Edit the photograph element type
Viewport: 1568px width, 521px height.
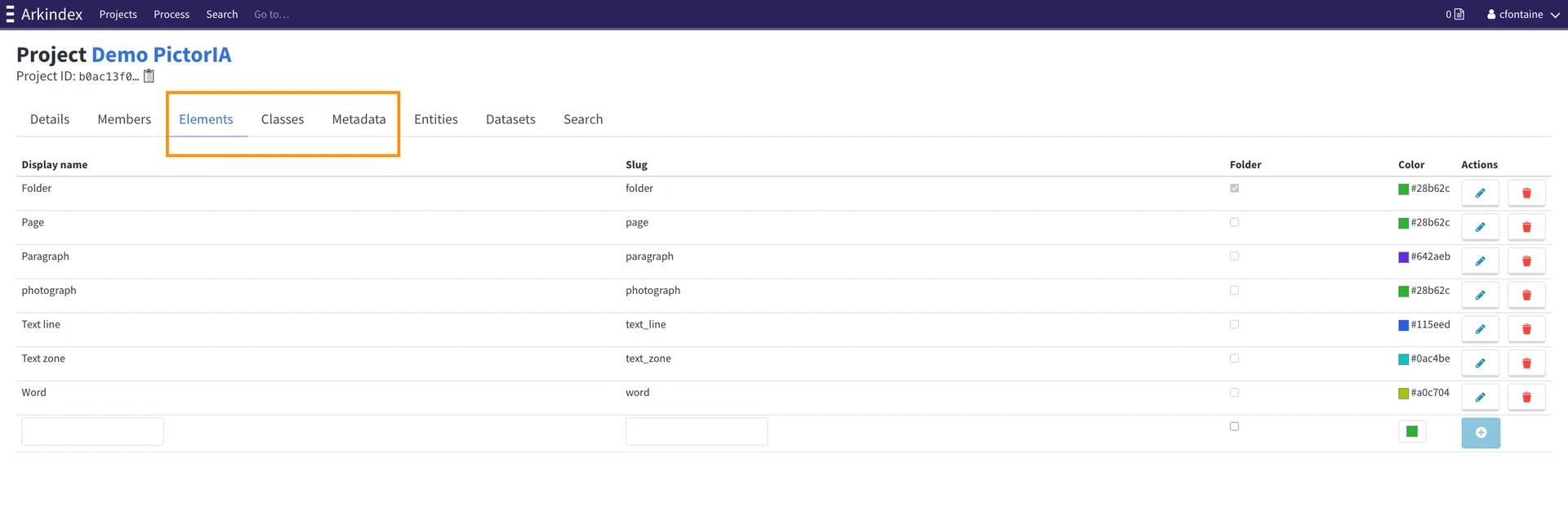click(x=1480, y=296)
